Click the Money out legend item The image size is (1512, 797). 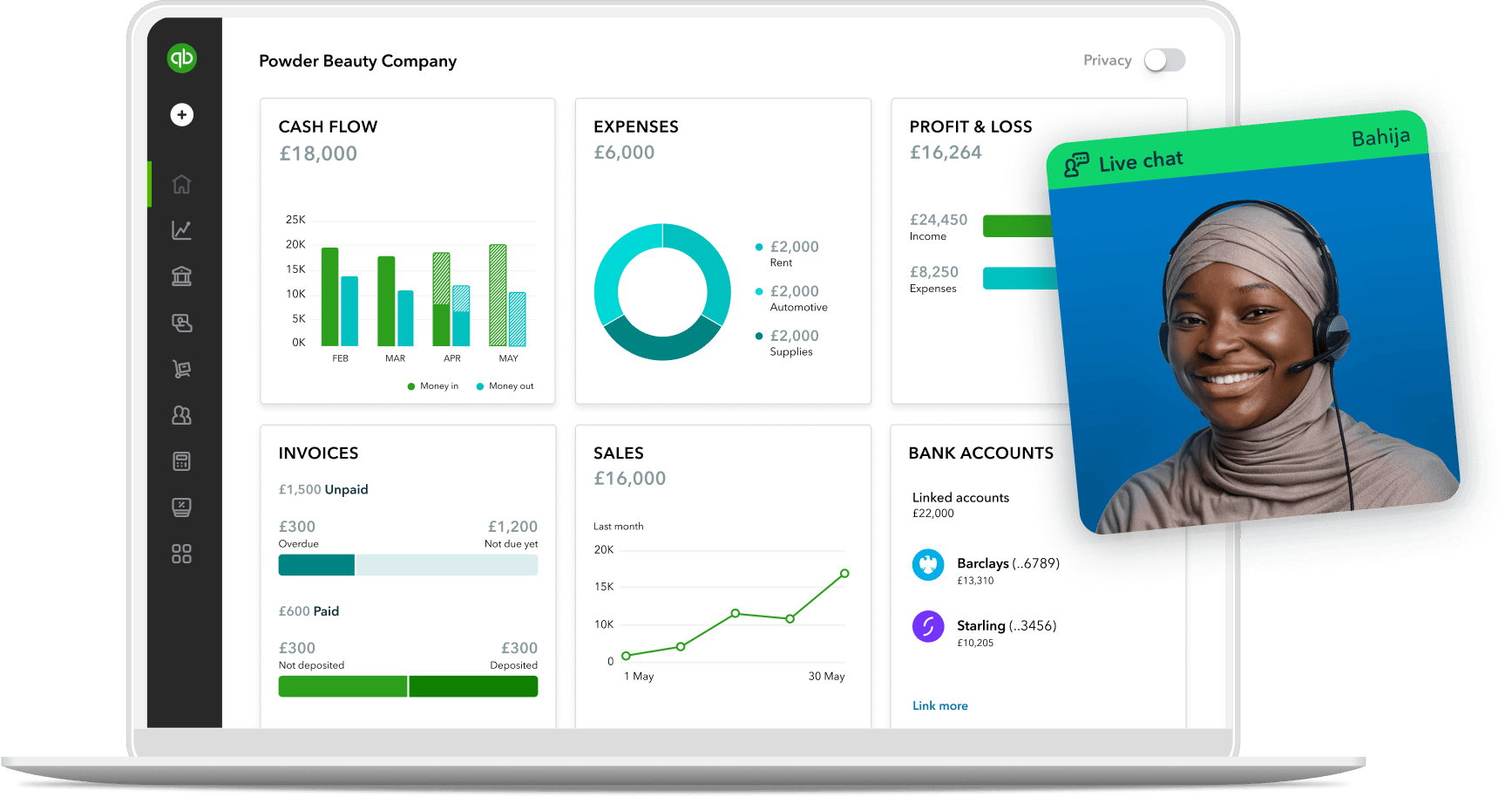pos(505,386)
